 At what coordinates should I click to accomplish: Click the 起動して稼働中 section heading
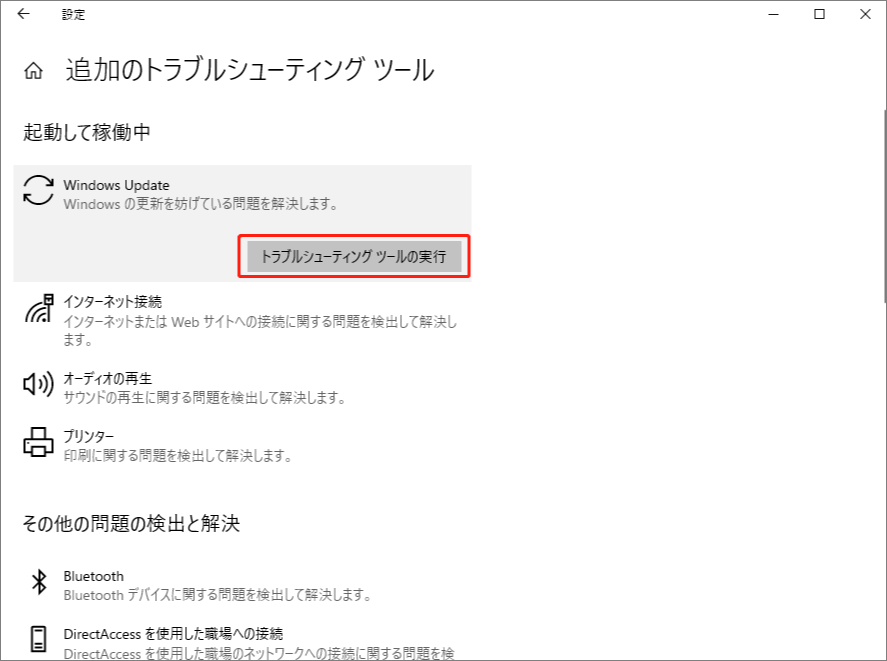[87, 132]
